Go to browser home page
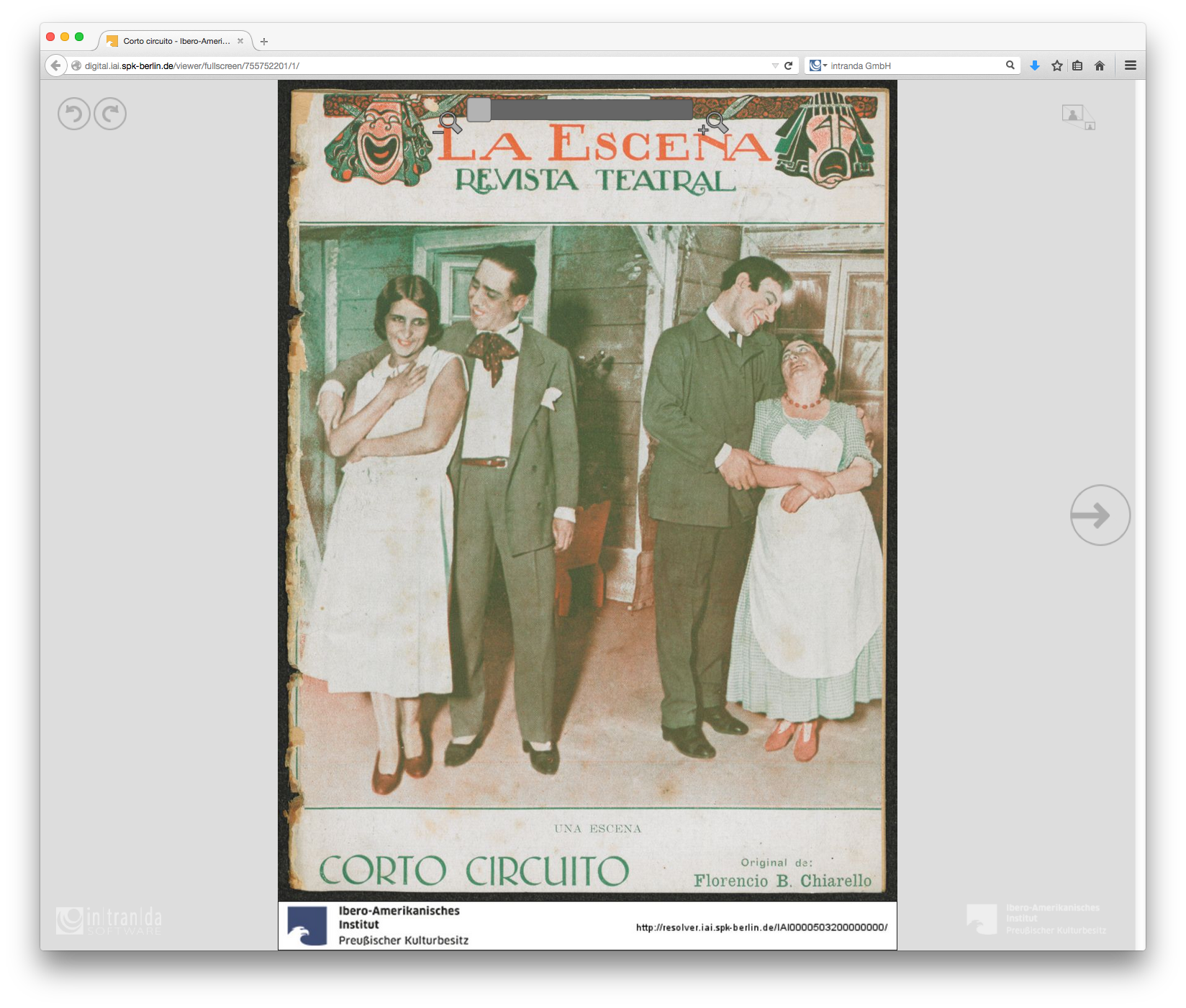Image resolution: width=1186 pixels, height=1008 pixels. [x=1099, y=65]
